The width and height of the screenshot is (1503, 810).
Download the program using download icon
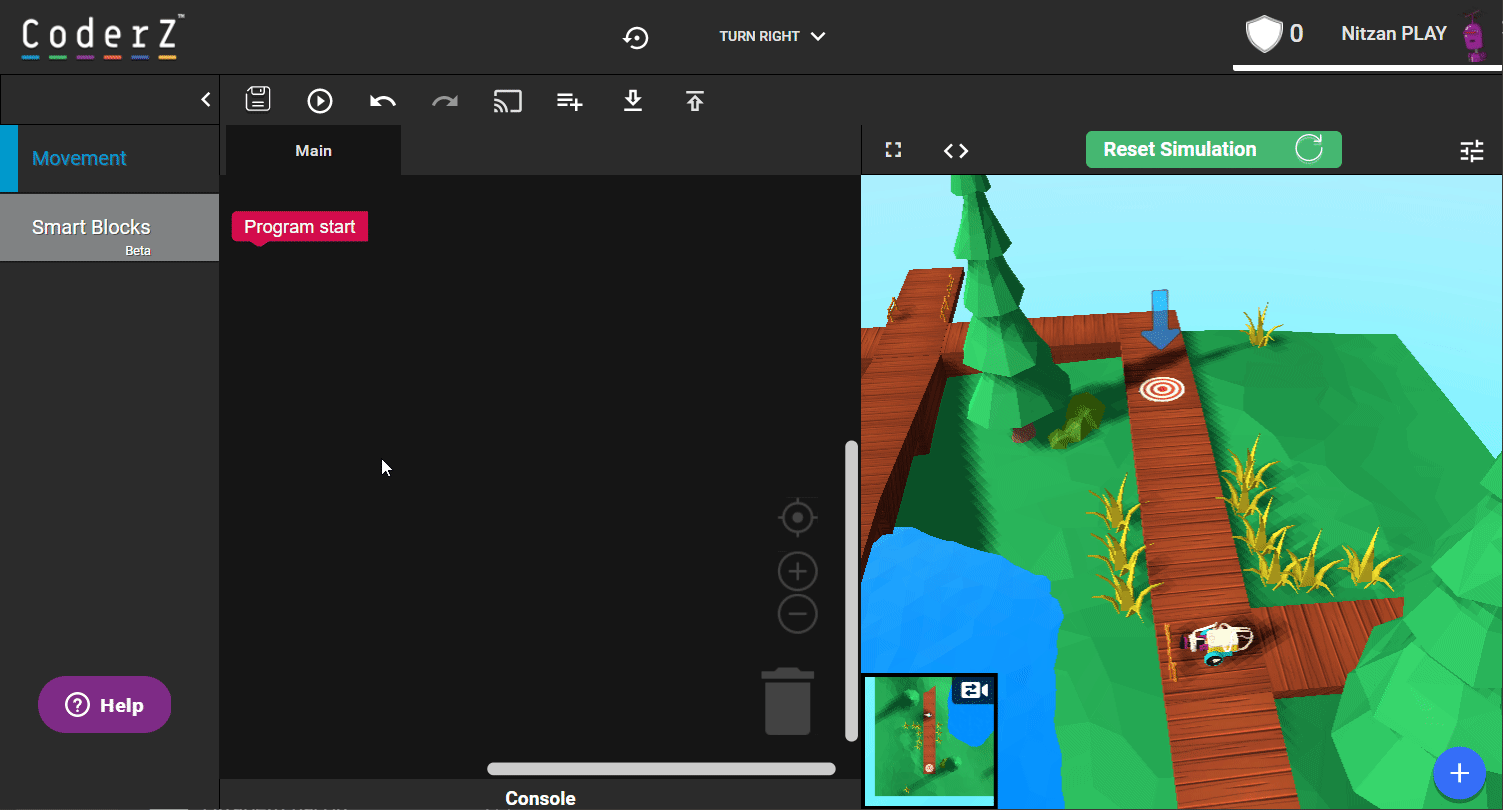[x=632, y=100]
